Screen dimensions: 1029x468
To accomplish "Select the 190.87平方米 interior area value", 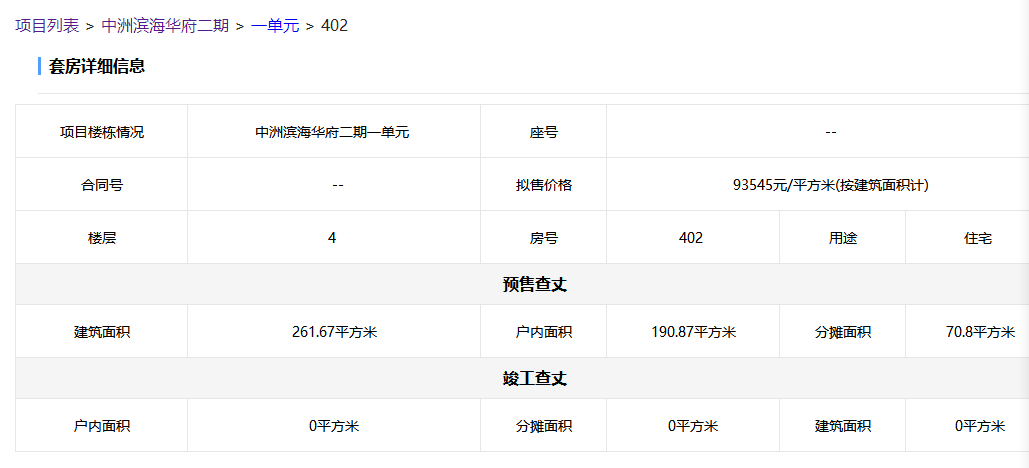I will point(693,332).
